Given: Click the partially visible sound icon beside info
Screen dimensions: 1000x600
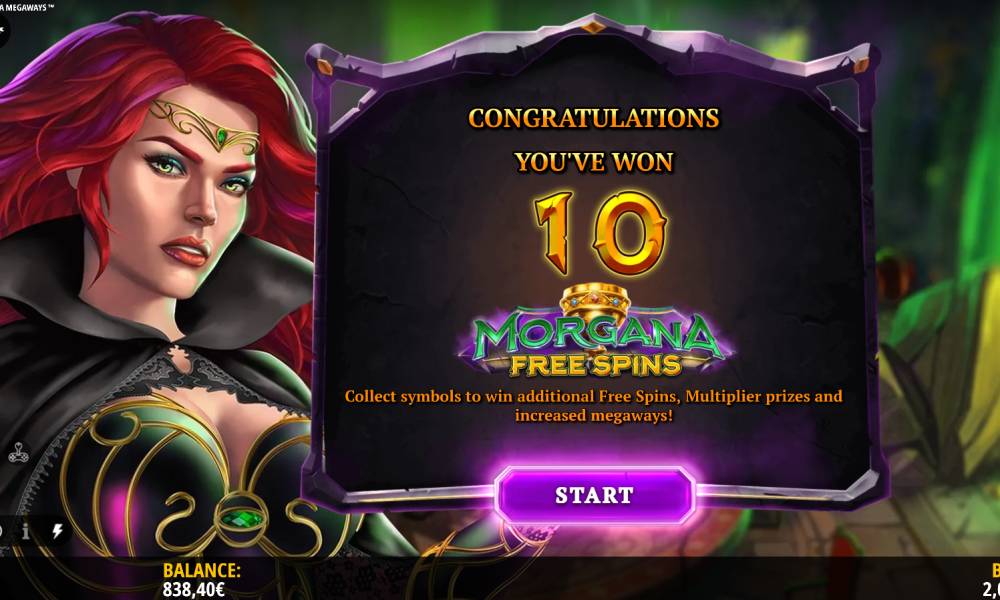Looking at the screenshot, I should click(1, 531).
